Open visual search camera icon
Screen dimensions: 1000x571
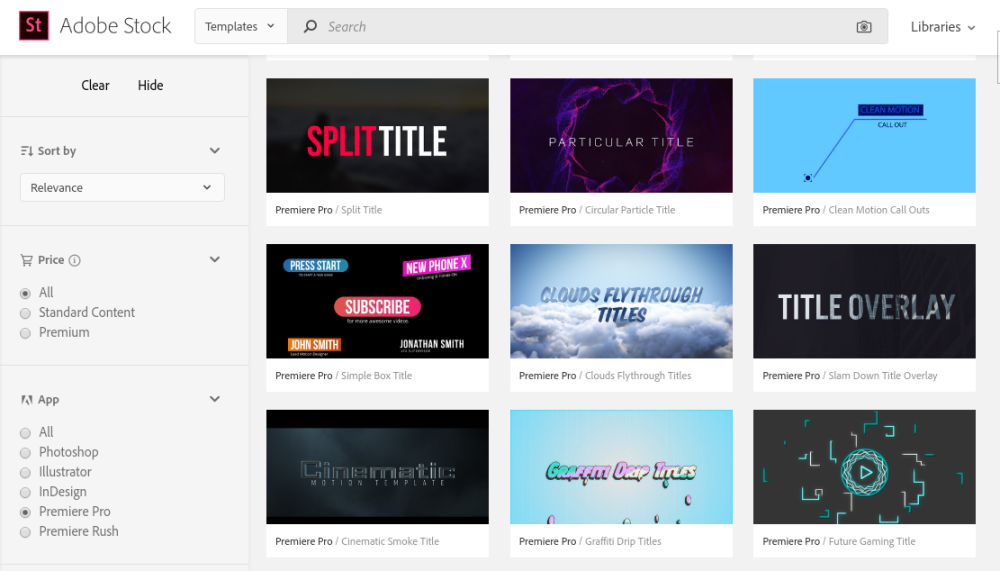pyautogui.click(x=864, y=27)
